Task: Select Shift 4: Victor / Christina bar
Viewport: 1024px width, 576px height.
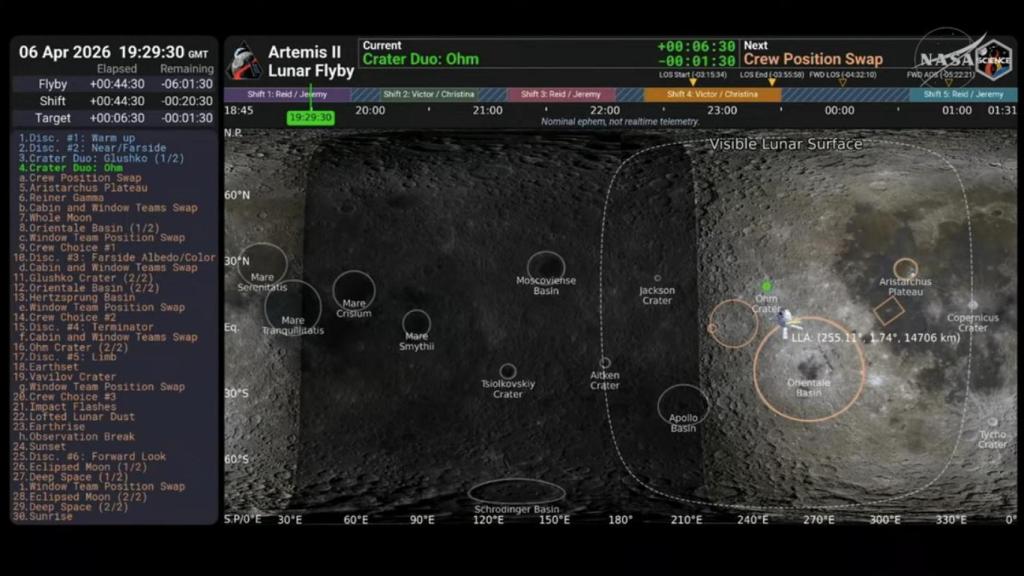Action: (x=712, y=94)
